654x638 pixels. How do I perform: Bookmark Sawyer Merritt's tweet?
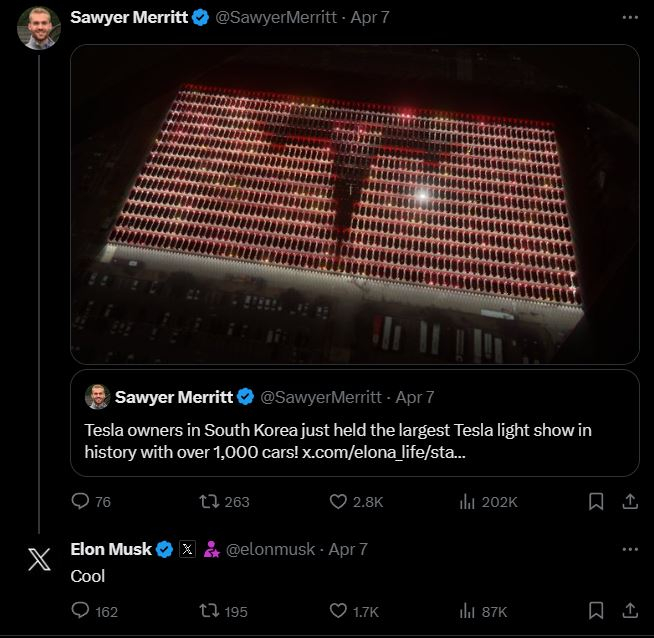point(596,501)
